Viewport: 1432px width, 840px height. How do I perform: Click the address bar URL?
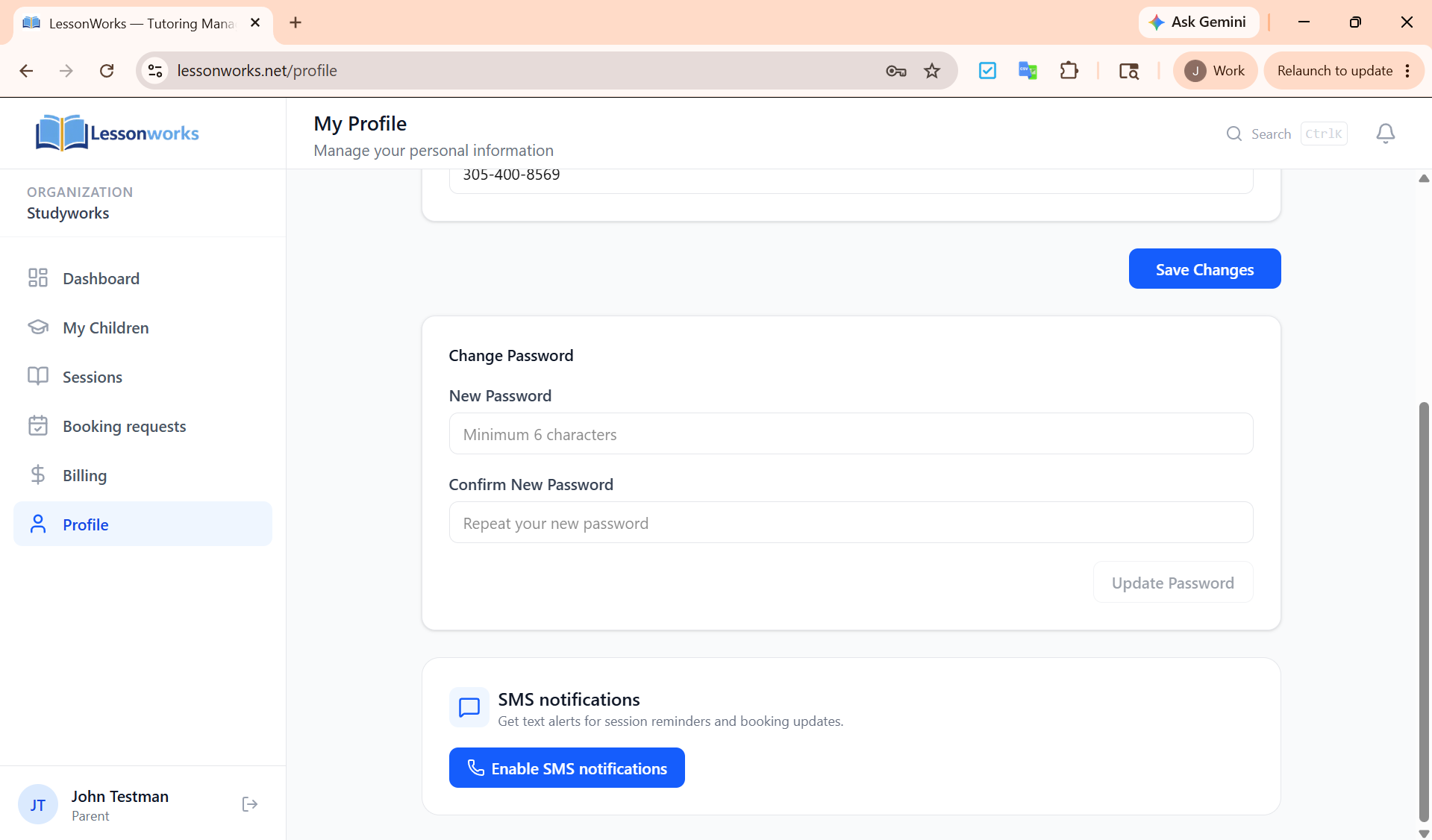[257, 71]
